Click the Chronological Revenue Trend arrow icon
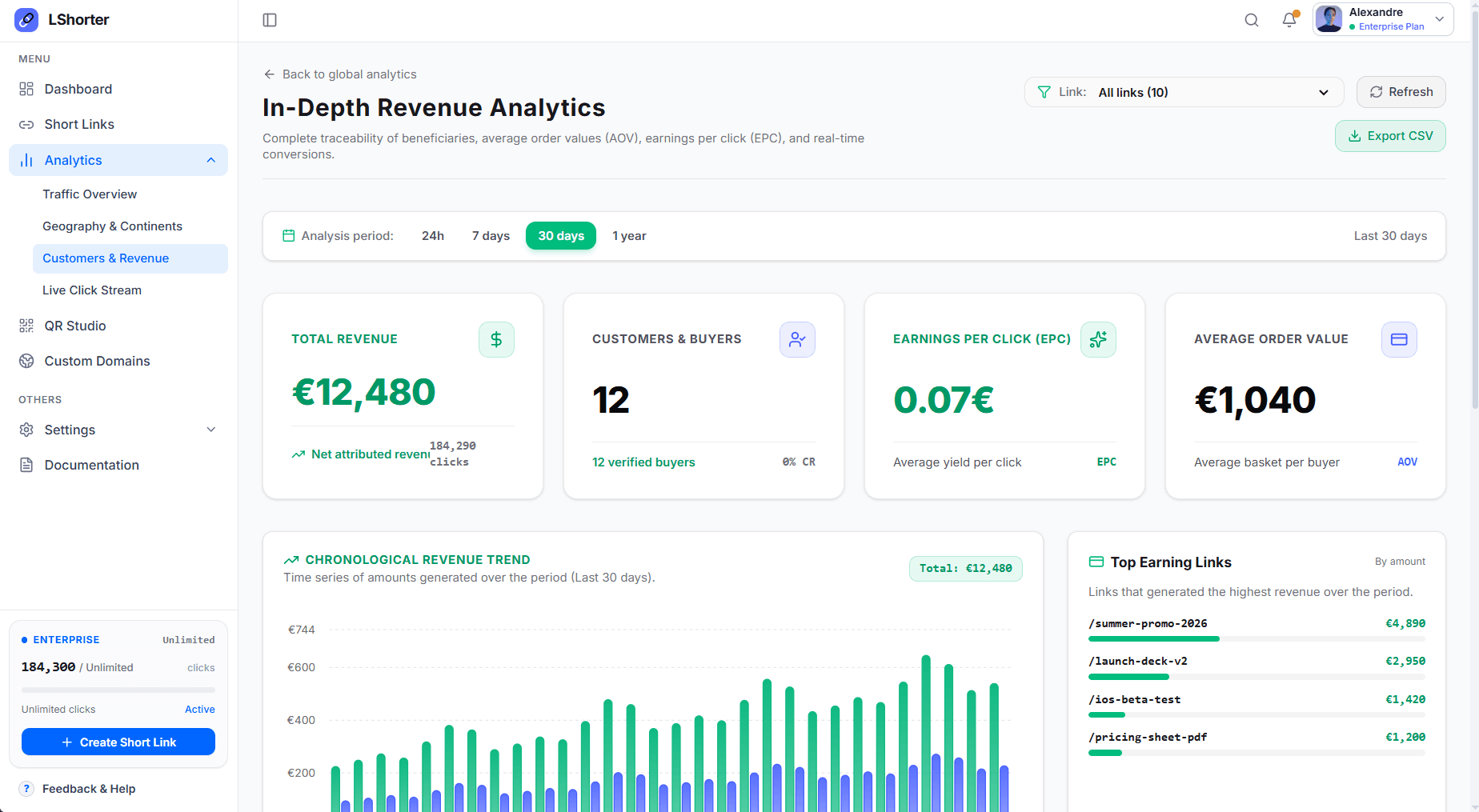 291,560
